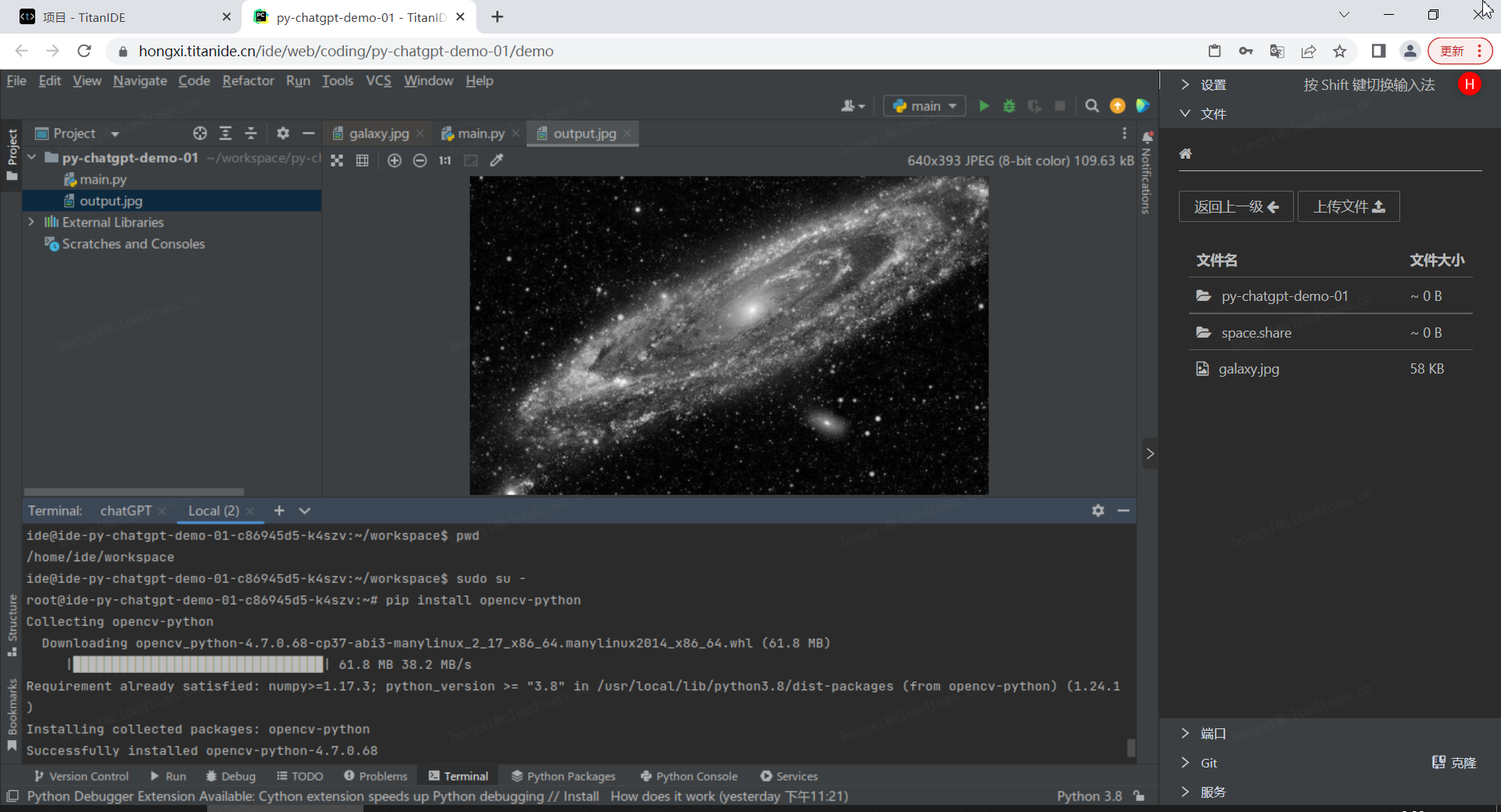Image resolution: width=1501 pixels, height=812 pixels.
Task: Run the main configuration with the green play icon
Action: click(983, 106)
